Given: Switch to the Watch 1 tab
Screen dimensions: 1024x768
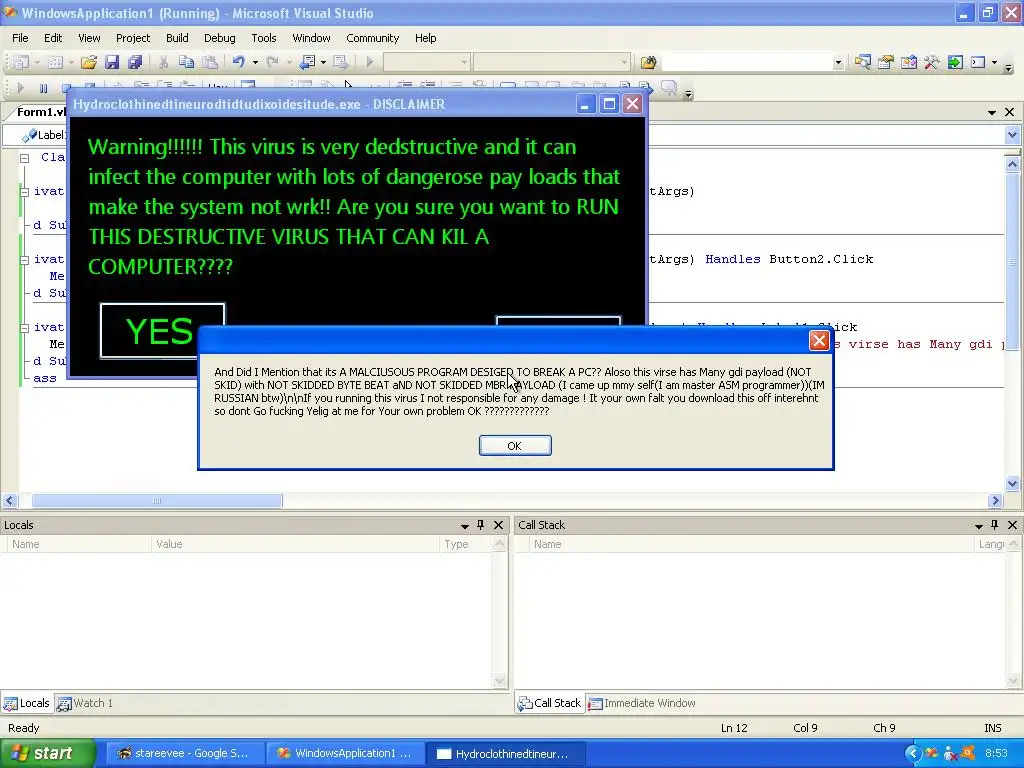Looking at the screenshot, I should coord(85,703).
